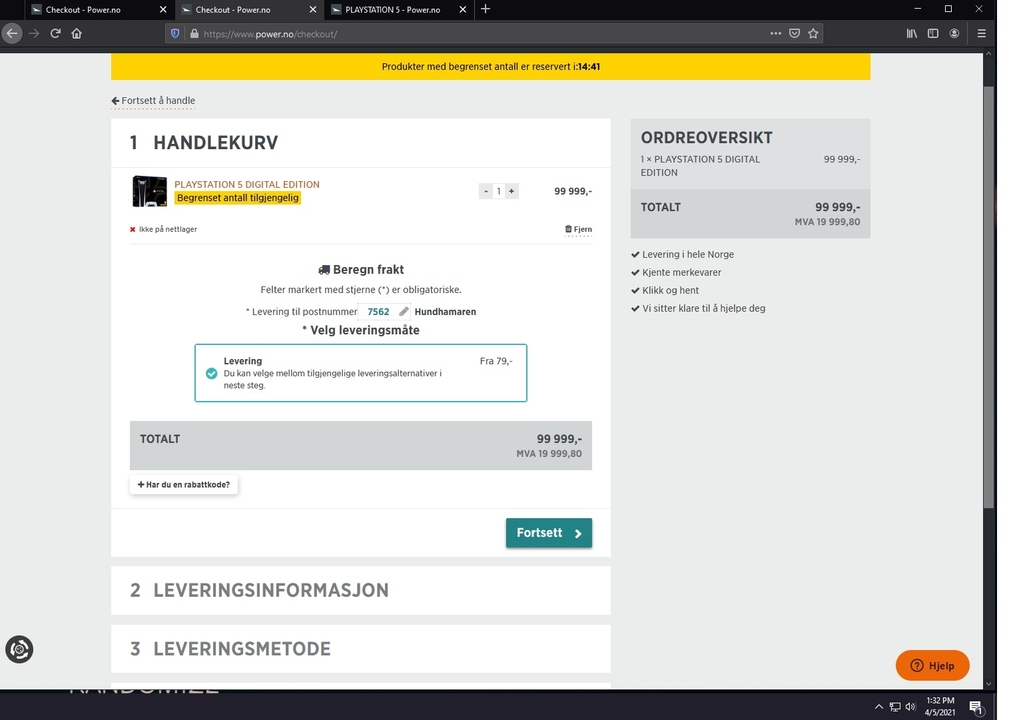Edit the postal code with pencil icon

pyautogui.click(x=404, y=311)
